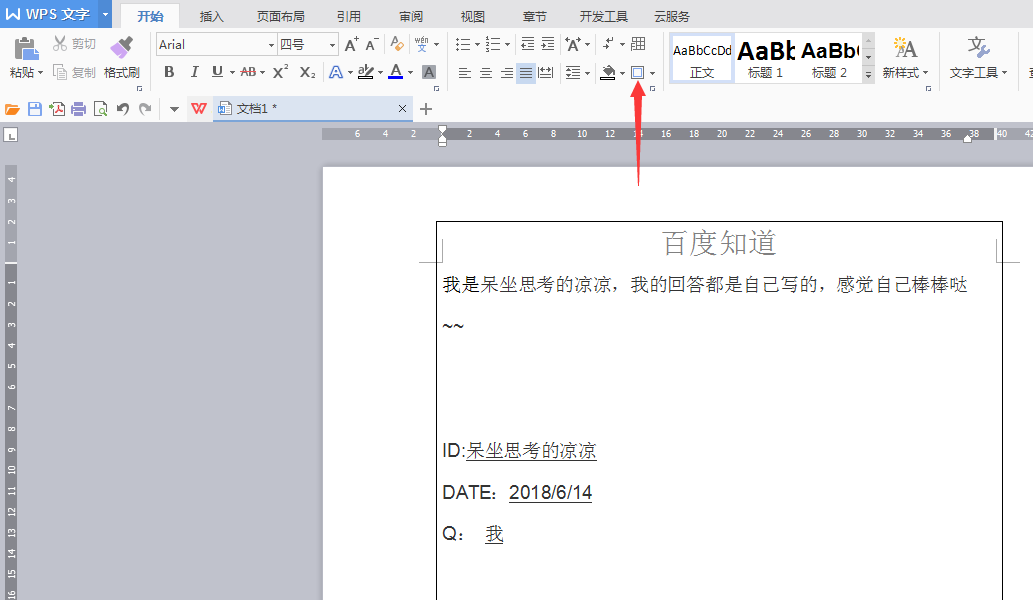Switch to the 引用 (References) tab

click(x=349, y=16)
